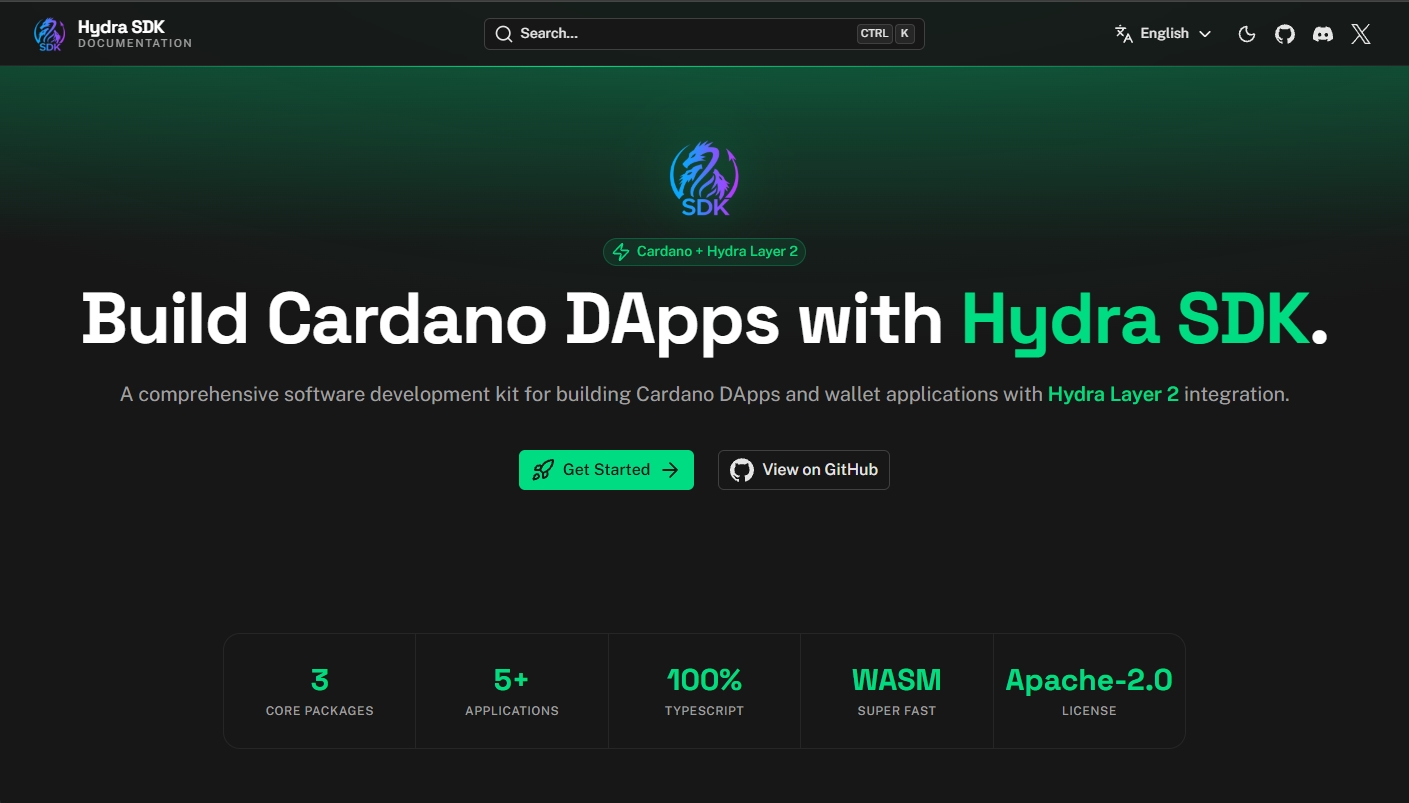Screen dimensions: 1409x803
Task: Open the GitHub icon in the header
Action: pyautogui.click(x=1285, y=34)
